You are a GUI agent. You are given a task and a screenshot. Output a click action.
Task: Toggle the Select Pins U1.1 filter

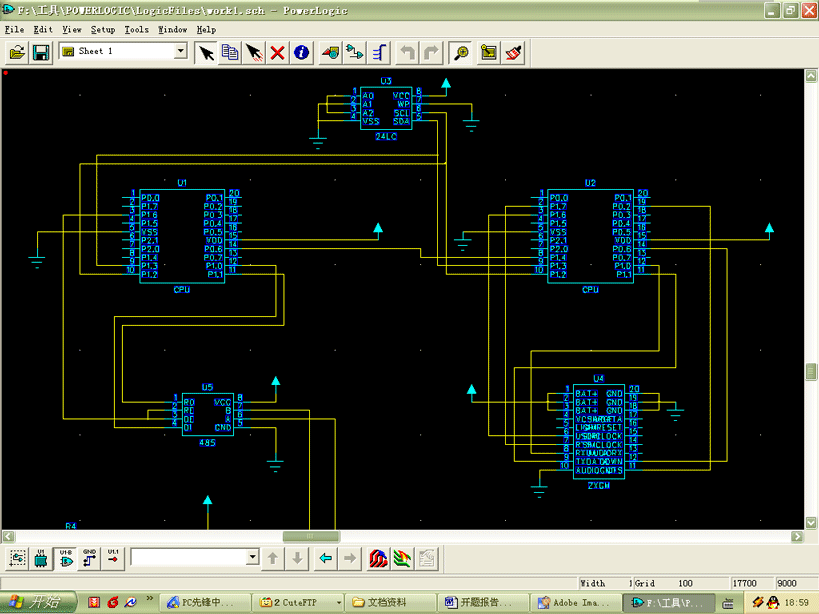pyautogui.click(x=113, y=559)
